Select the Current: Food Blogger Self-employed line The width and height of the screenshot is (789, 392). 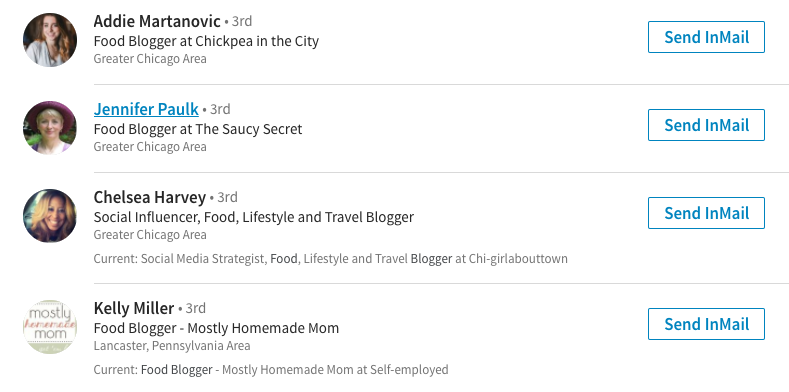point(271,370)
